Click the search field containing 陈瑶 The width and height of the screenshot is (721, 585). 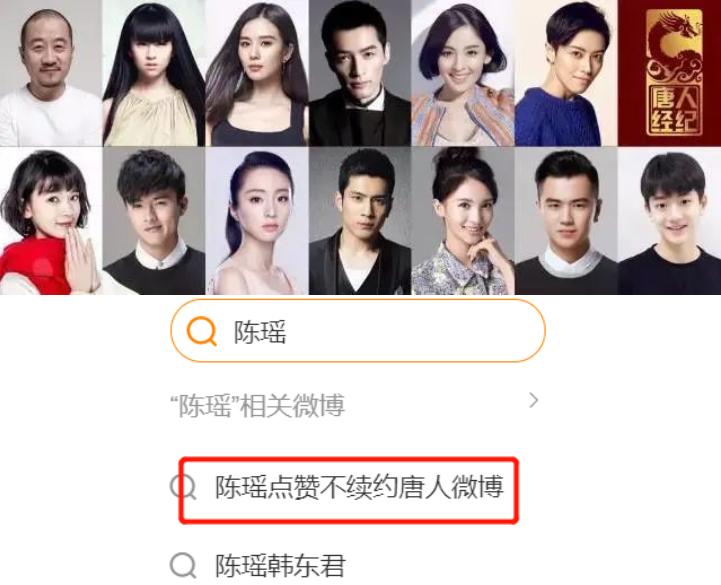click(358, 331)
